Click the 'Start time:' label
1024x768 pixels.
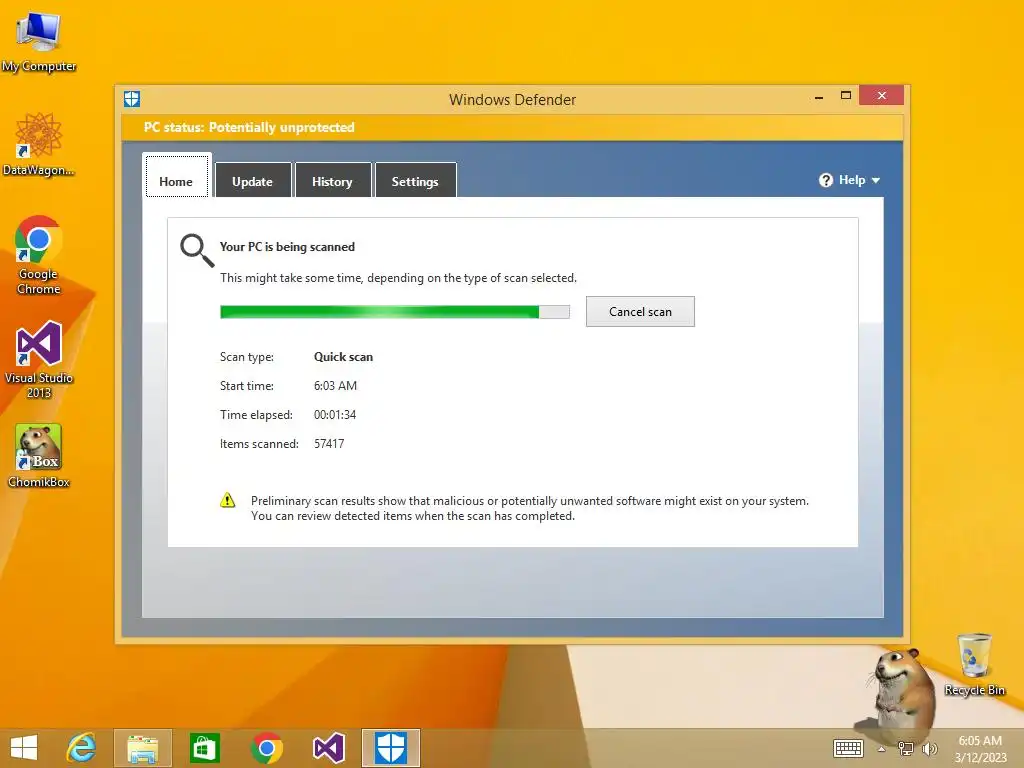coord(247,386)
